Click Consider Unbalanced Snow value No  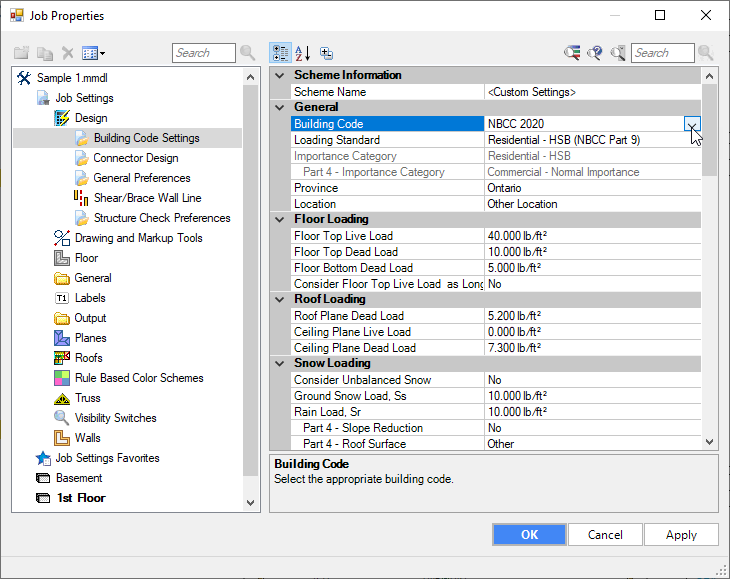click(592, 380)
